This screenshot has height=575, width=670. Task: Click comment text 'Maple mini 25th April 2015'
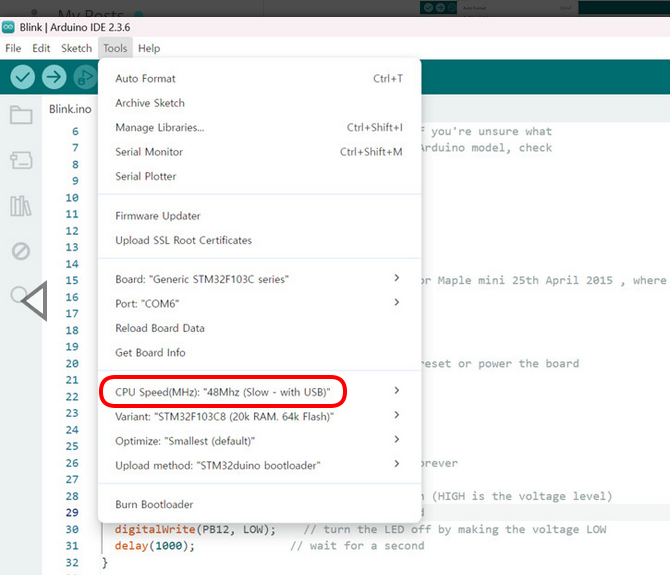525,280
